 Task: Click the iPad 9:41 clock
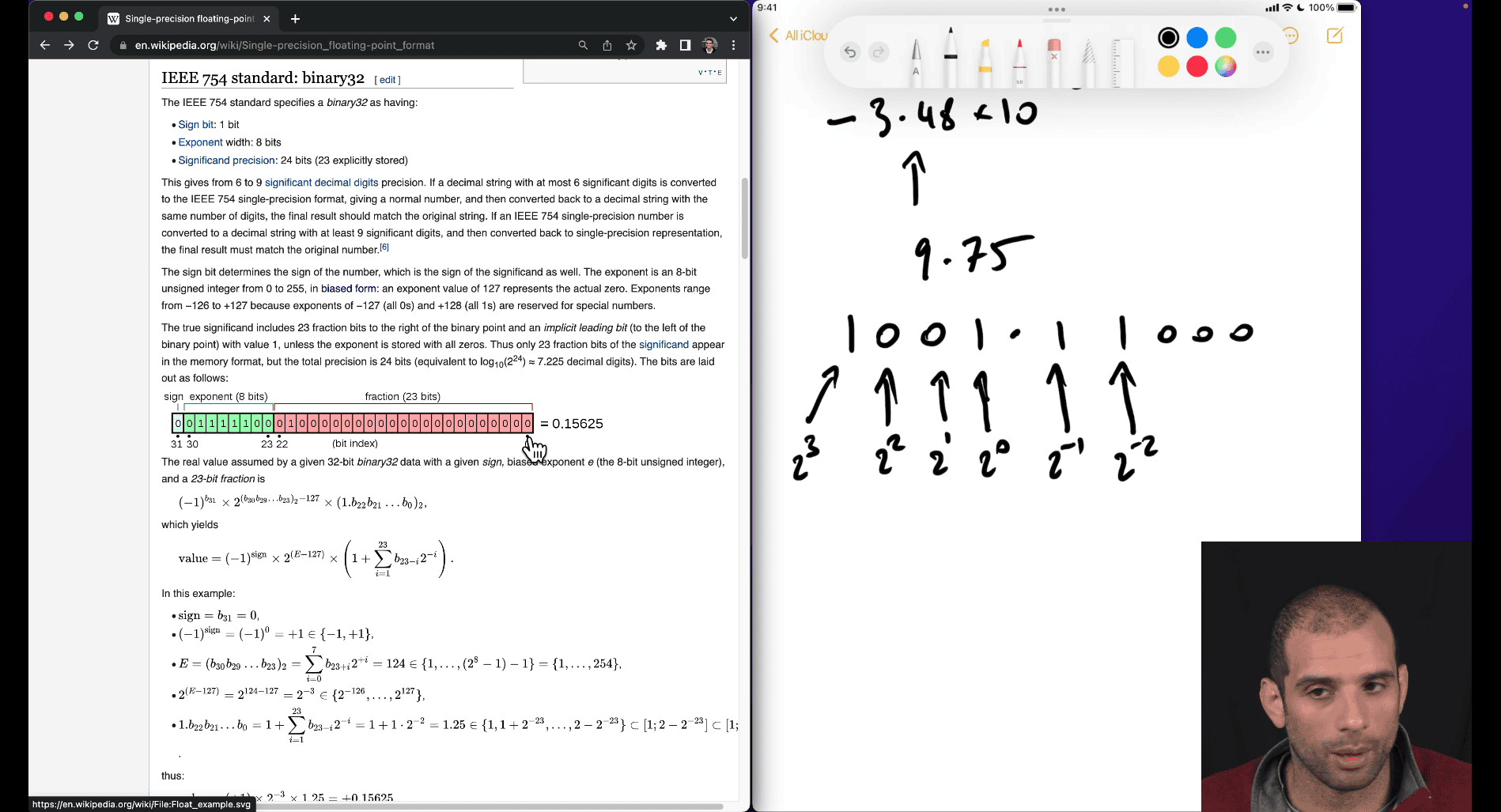pos(767,8)
